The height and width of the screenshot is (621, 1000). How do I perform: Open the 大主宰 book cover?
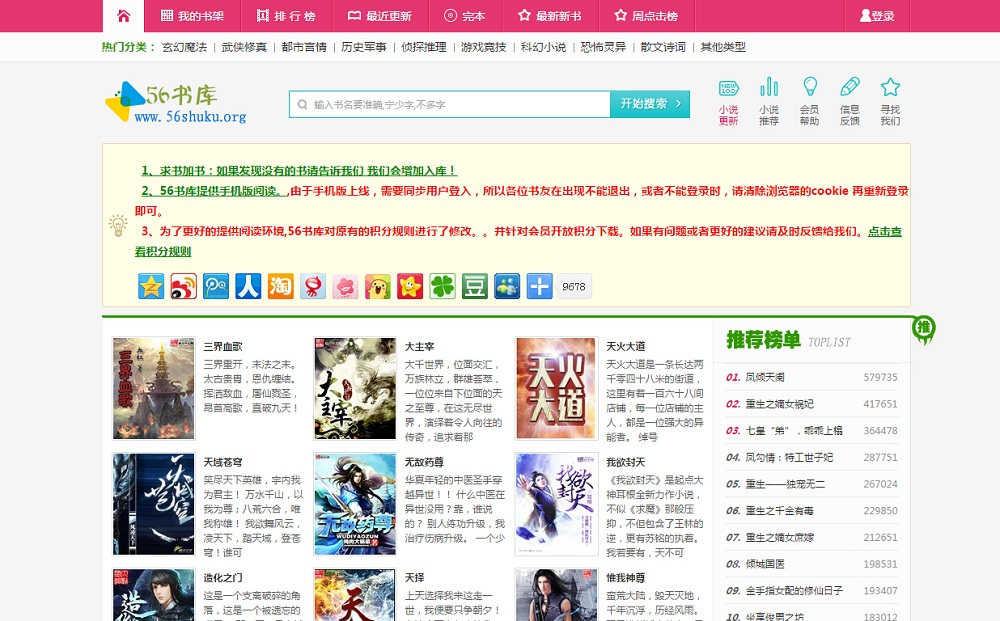(x=355, y=388)
